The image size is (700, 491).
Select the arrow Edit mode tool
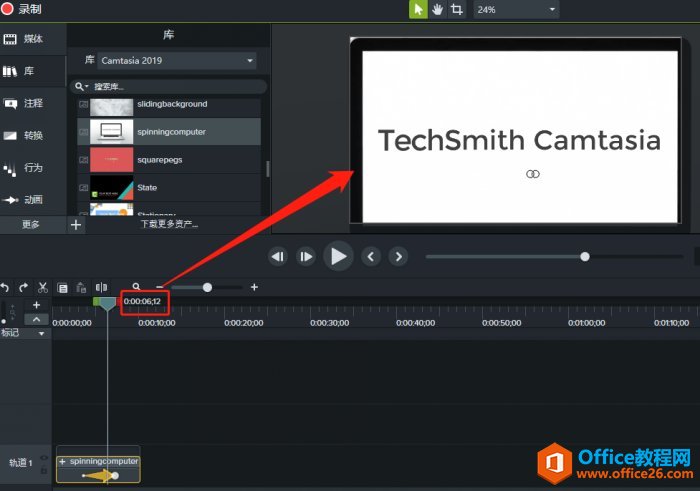click(x=418, y=9)
